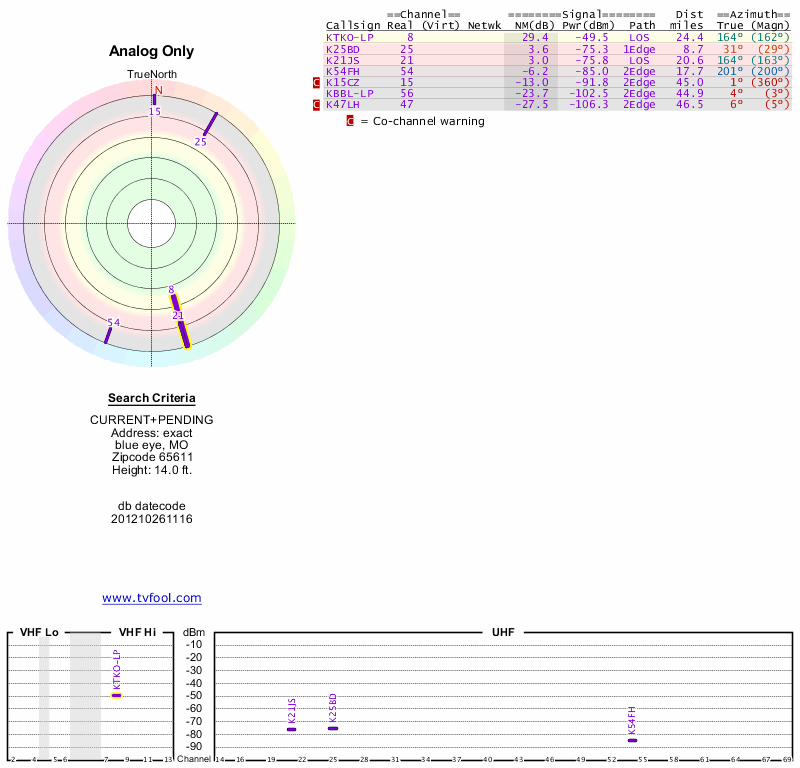This screenshot has height=768, width=800.
Task: Click the Search Criteria heading
Action: point(151,398)
